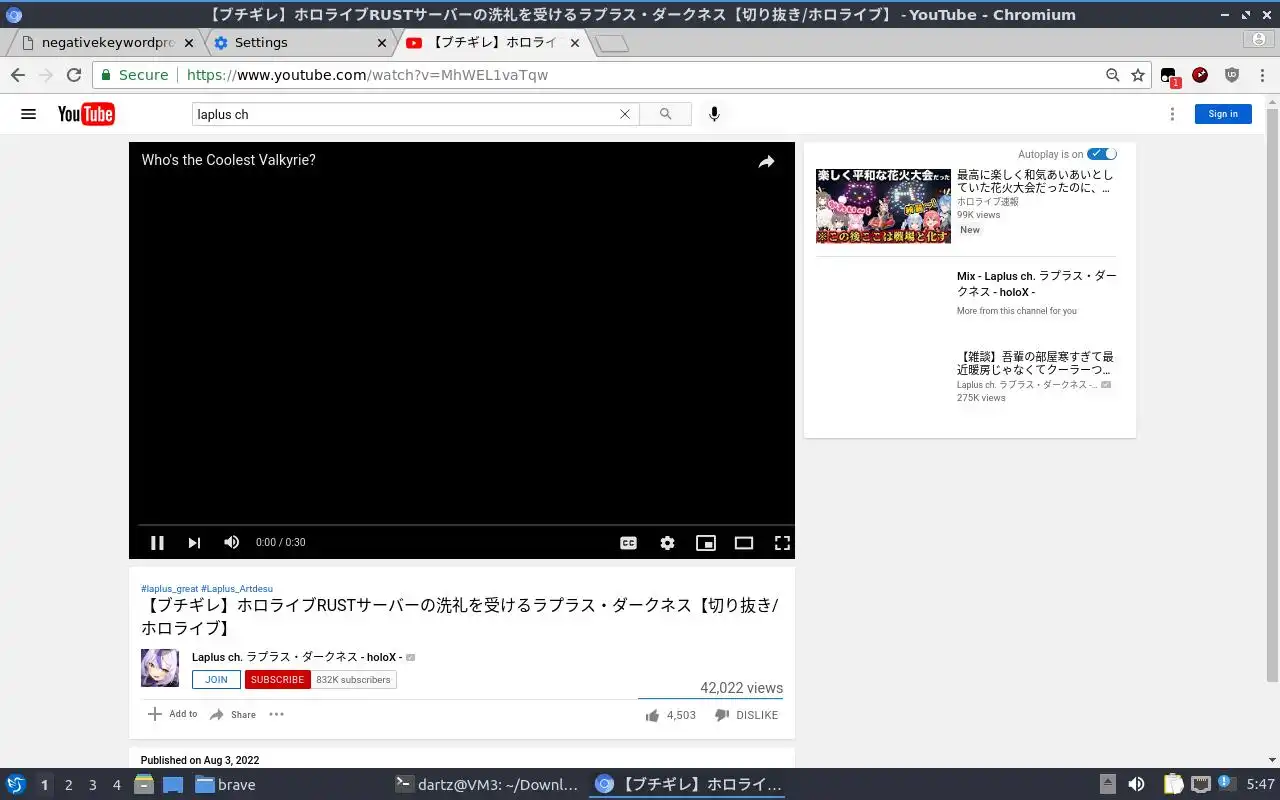Viewport: 1280px width, 800px height.
Task: Click the 832K subscribers count
Action: pyautogui.click(x=353, y=680)
